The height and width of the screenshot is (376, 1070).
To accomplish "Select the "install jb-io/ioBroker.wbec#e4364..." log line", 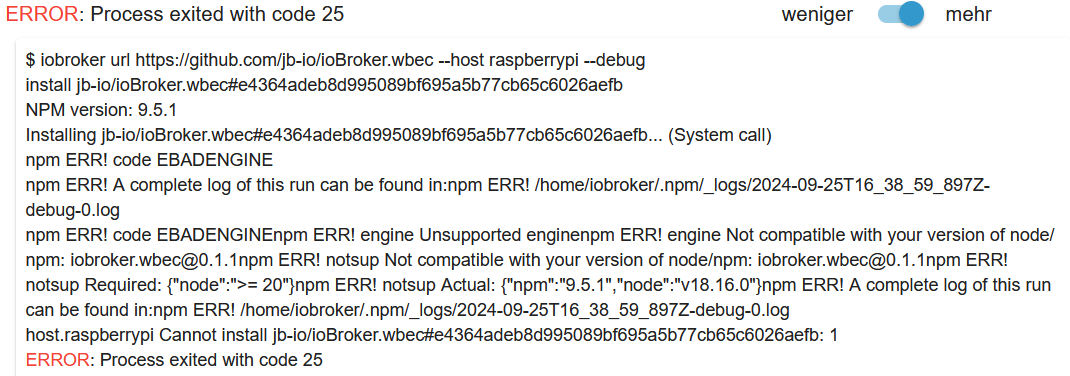I will tap(324, 85).
